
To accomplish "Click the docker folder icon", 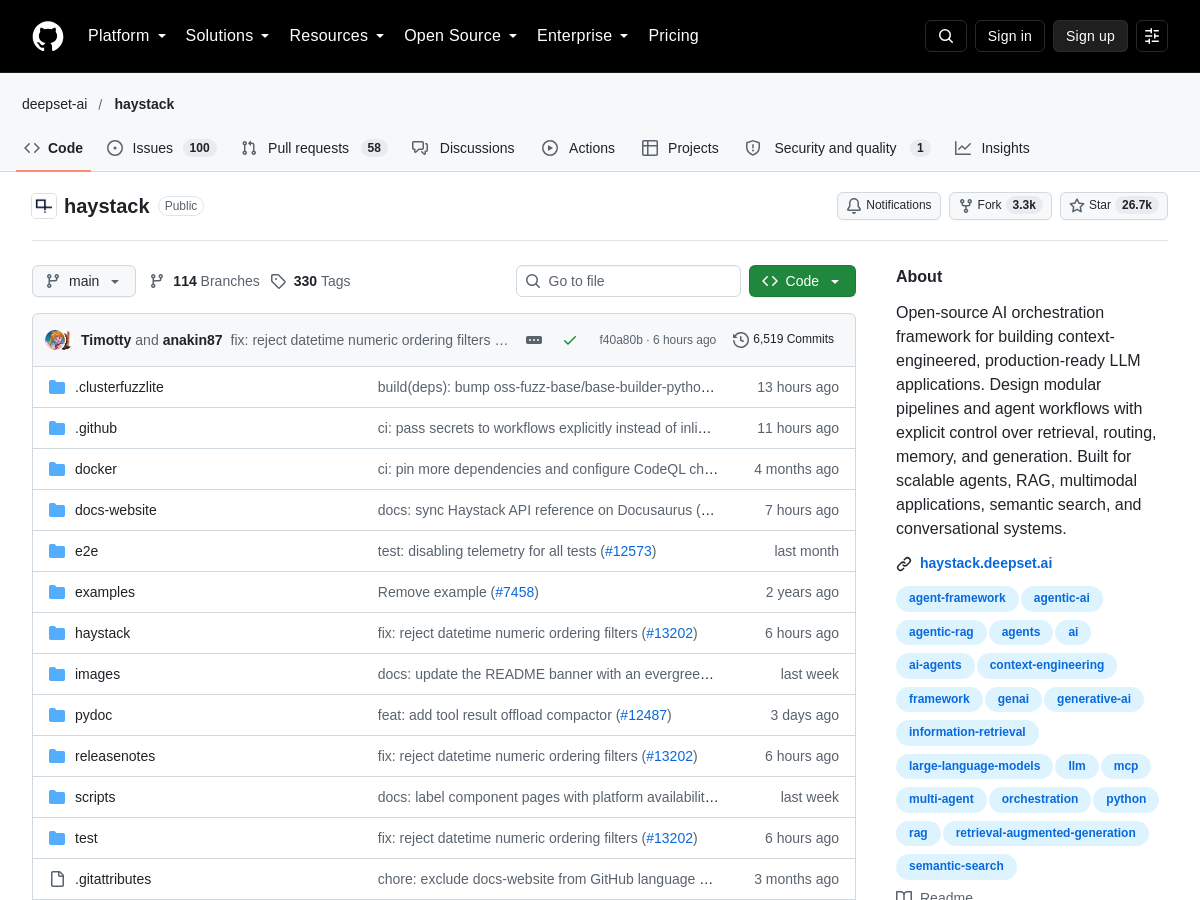I will [57, 469].
